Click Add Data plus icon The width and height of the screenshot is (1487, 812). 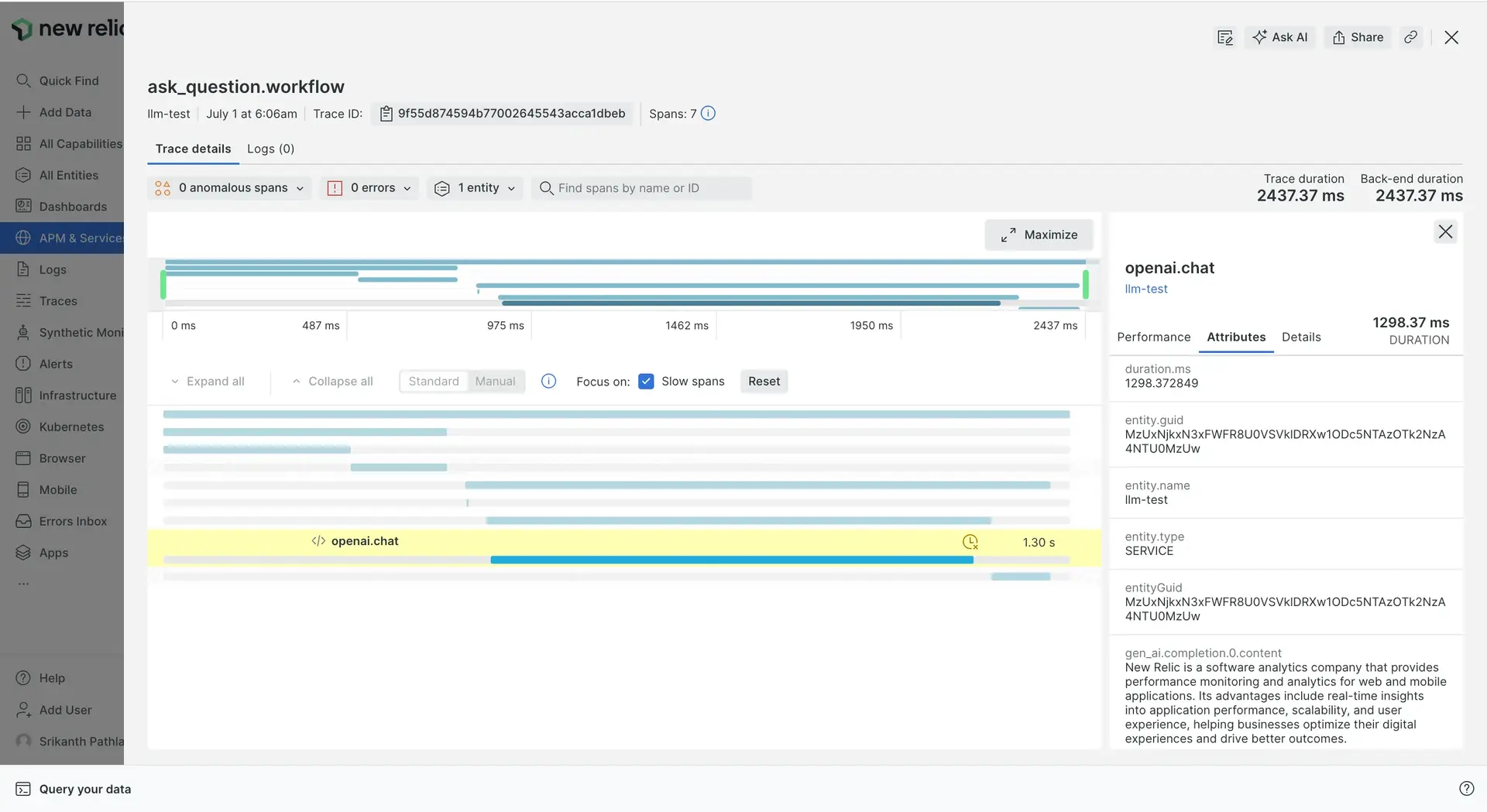23,112
